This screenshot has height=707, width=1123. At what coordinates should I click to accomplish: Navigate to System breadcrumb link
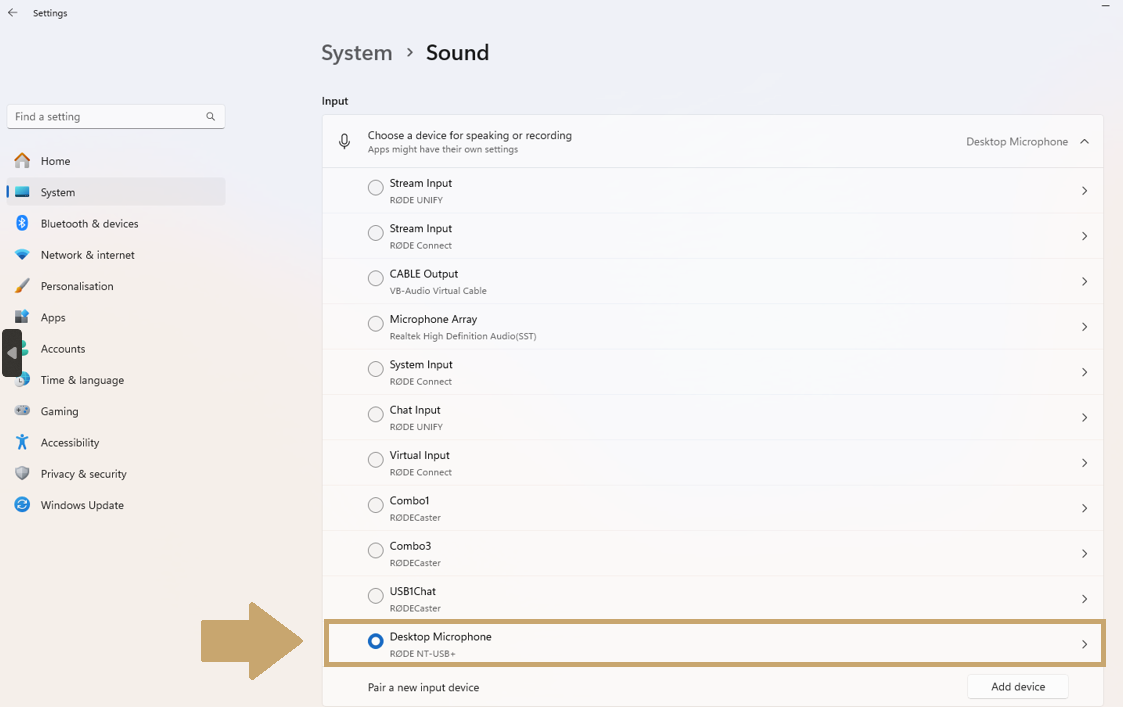point(356,53)
